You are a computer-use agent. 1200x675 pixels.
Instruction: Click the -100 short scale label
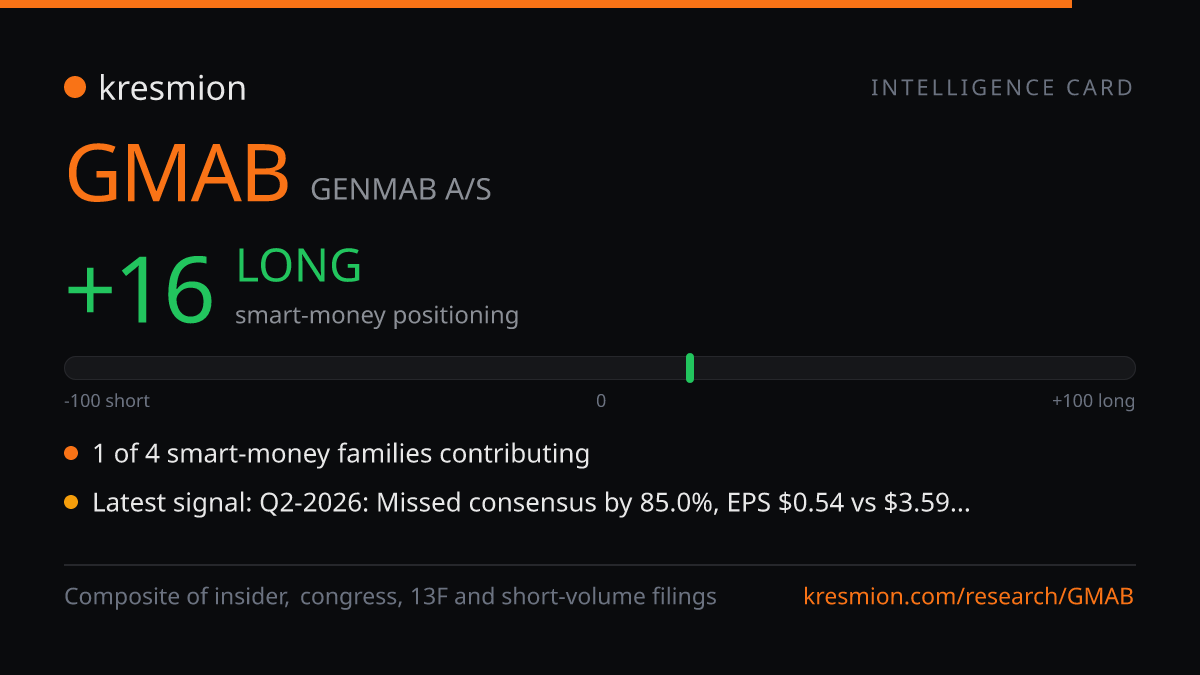click(x=107, y=401)
